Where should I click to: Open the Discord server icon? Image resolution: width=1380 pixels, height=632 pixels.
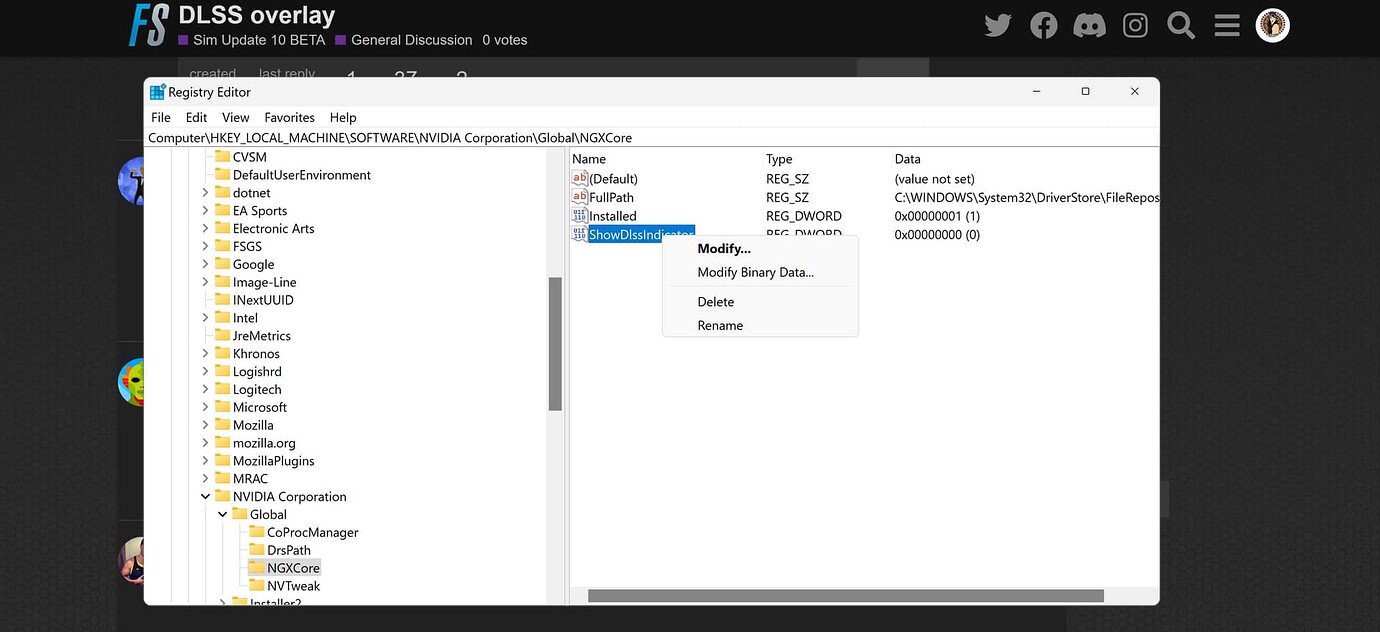pyautogui.click(x=1089, y=25)
